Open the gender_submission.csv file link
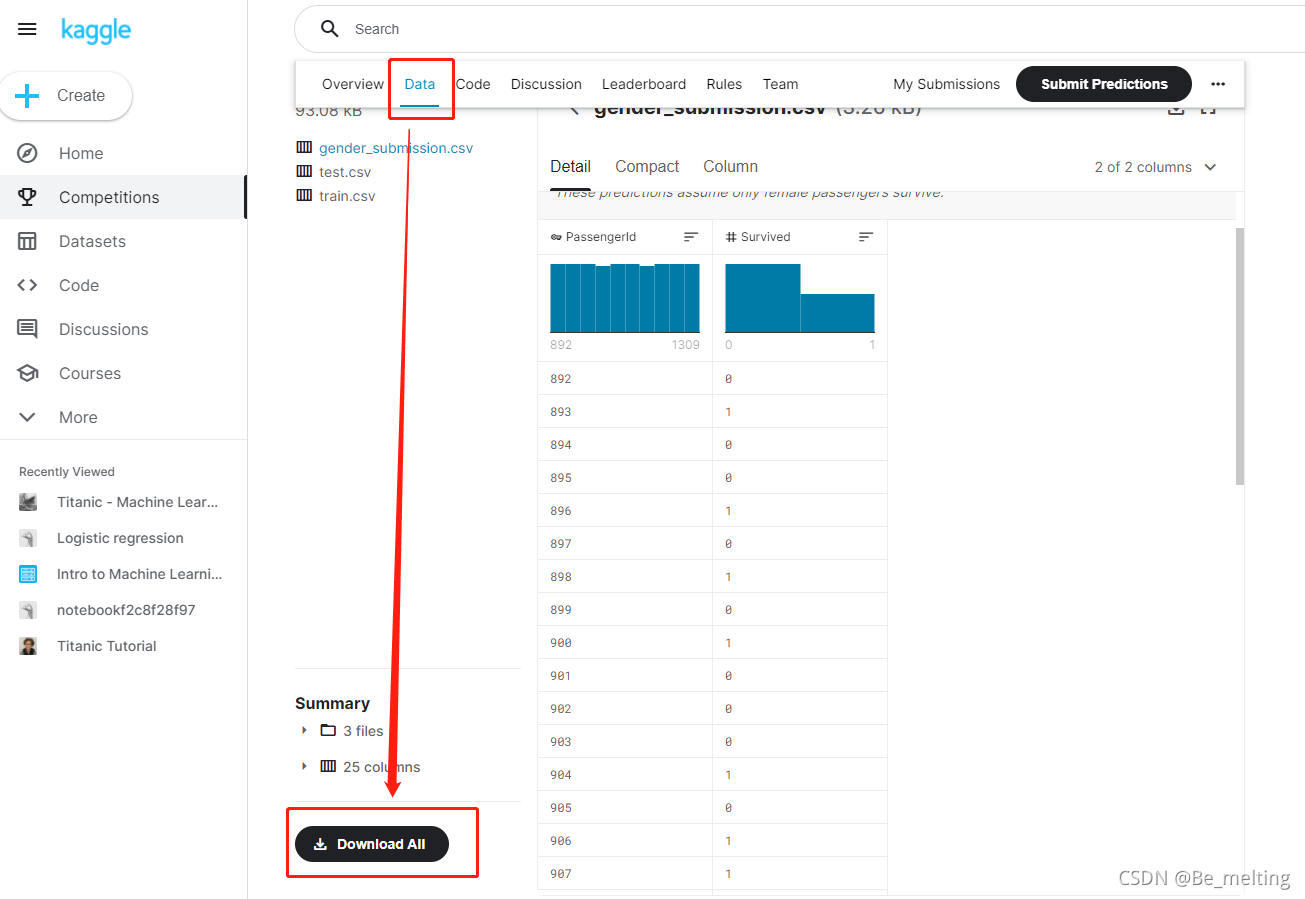 (396, 148)
